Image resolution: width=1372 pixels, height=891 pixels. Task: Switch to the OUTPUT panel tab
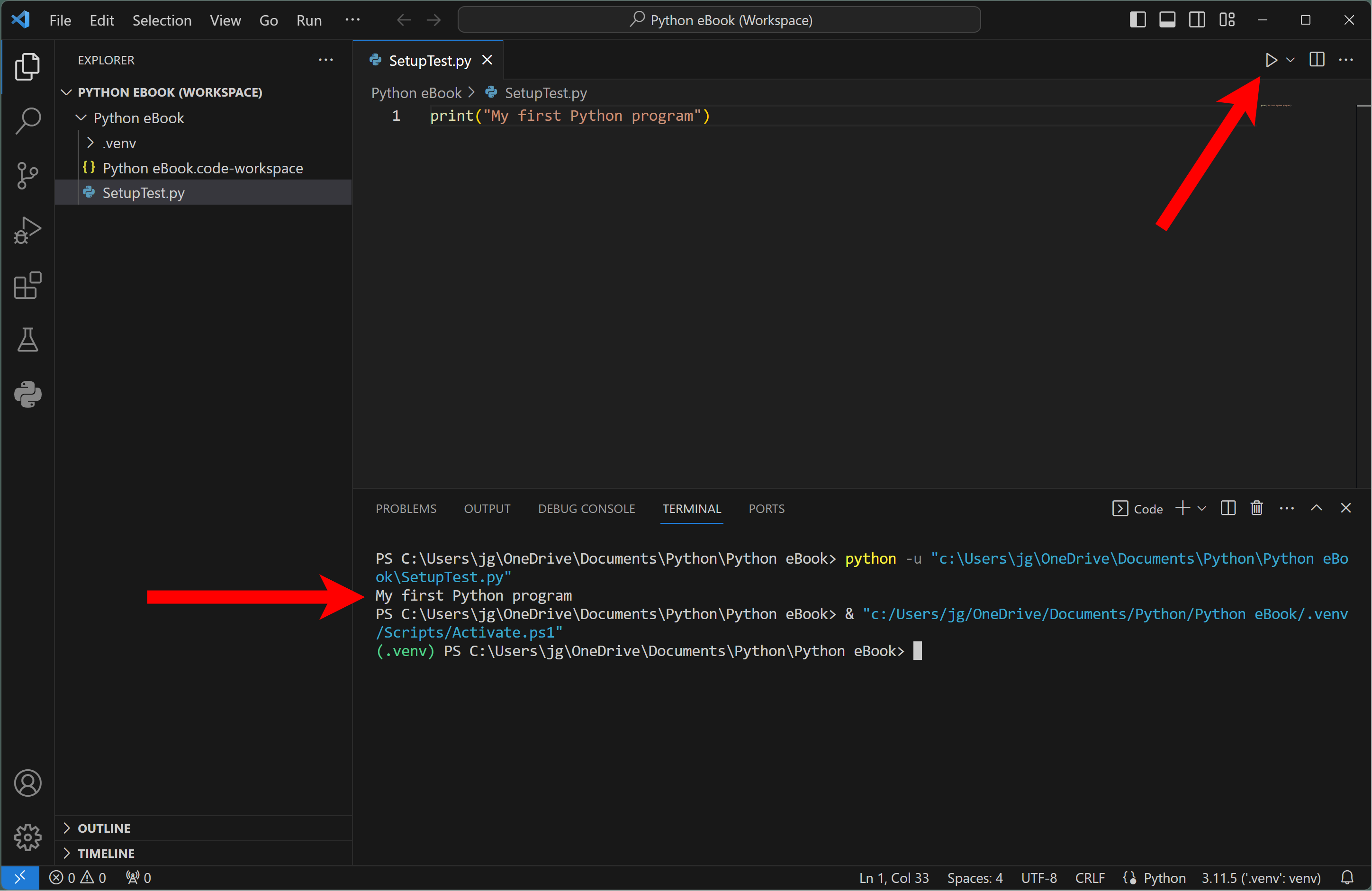pos(487,508)
